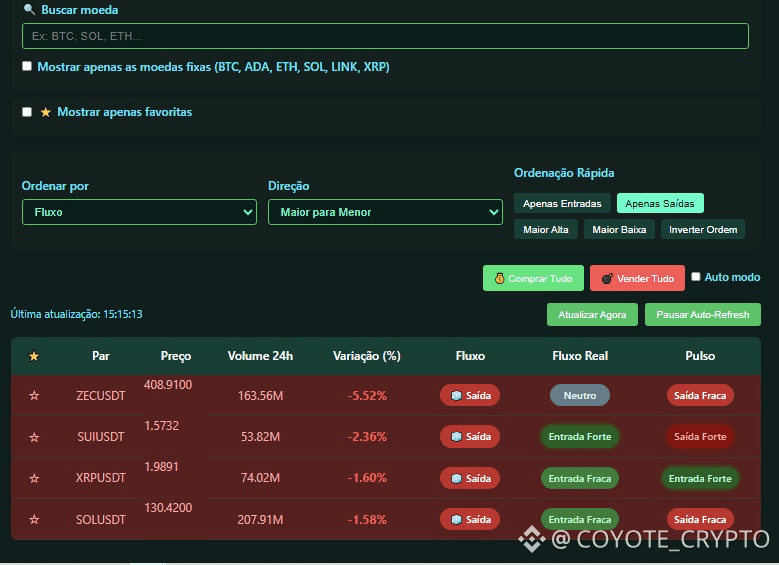Select the Apenas Entradas quick sort

(562, 203)
